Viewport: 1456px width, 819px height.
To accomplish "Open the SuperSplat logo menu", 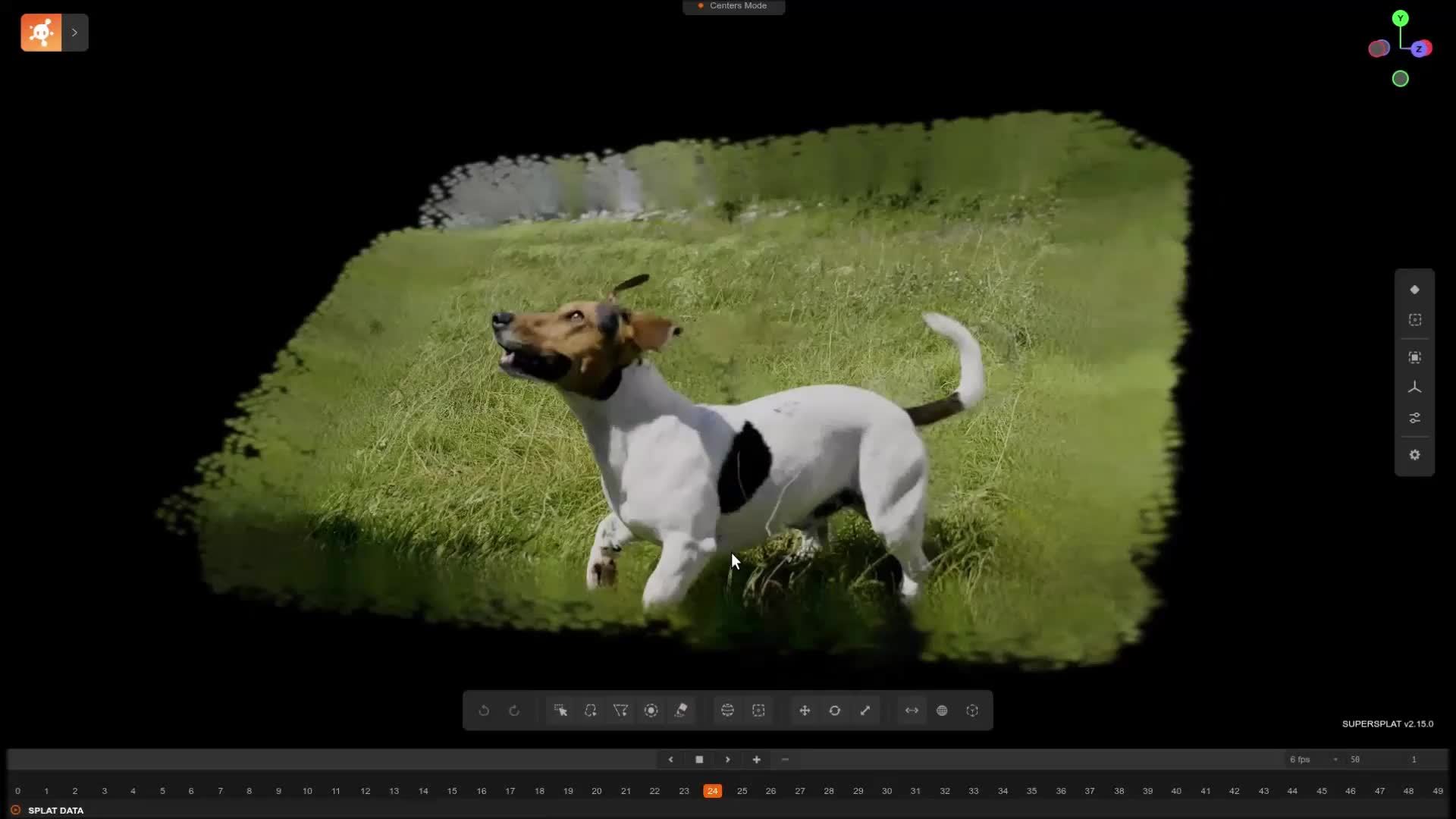I will click(x=40, y=32).
